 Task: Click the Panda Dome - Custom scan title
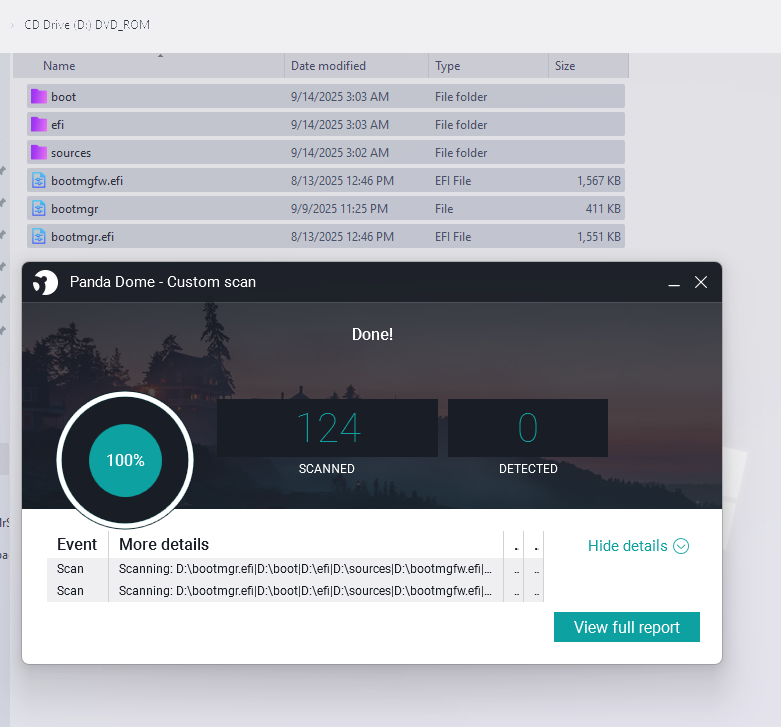[x=163, y=282]
